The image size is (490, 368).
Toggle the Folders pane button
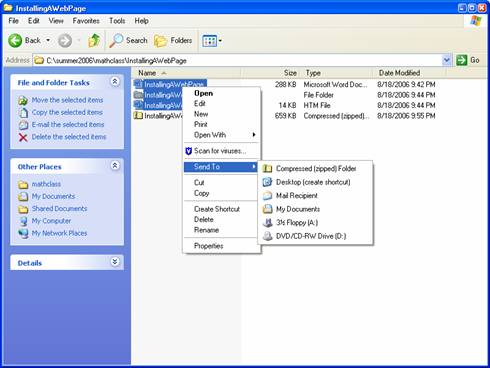[x=173, y=41]
